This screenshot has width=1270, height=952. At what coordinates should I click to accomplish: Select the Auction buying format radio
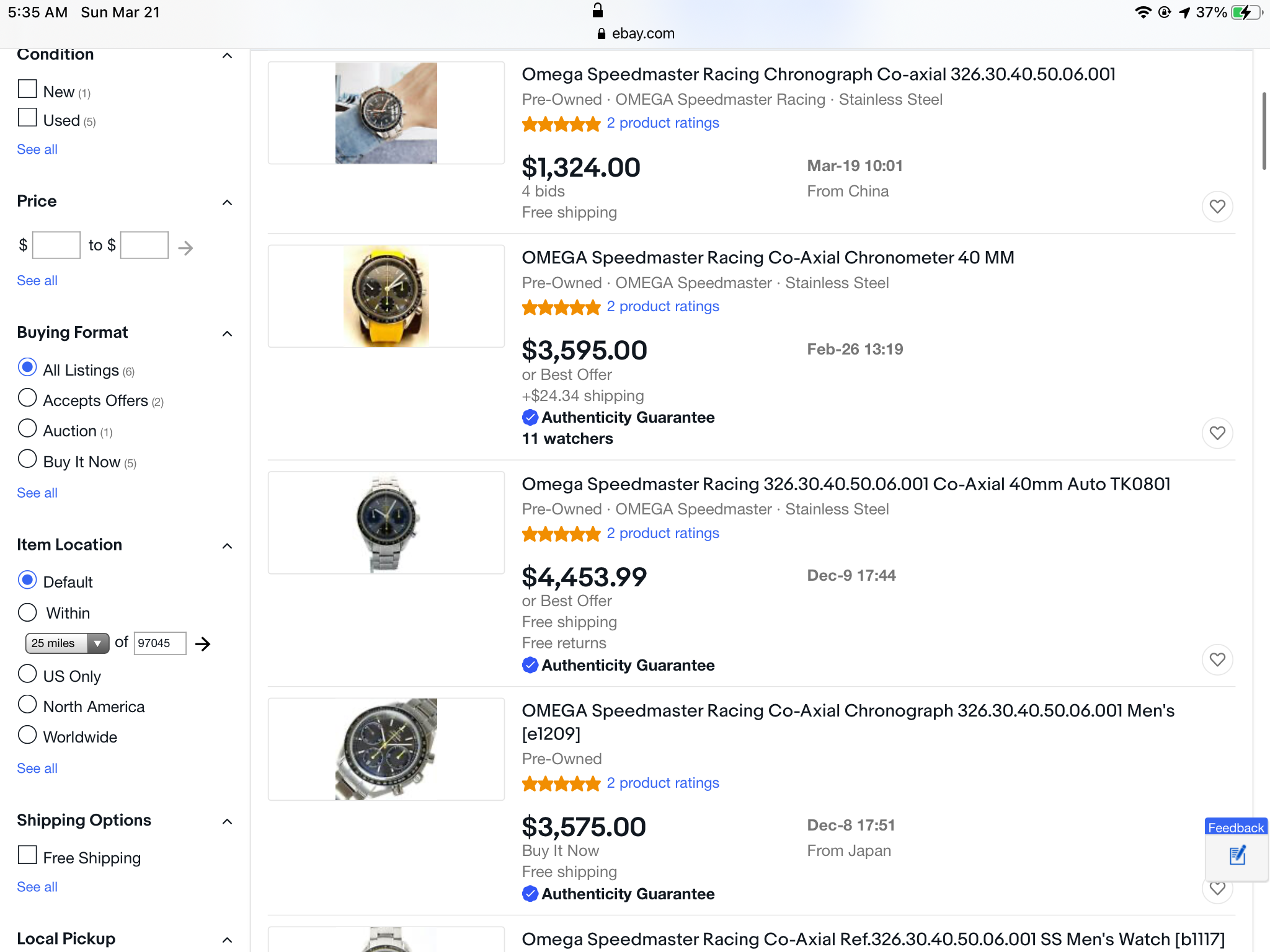pos(27,429)
